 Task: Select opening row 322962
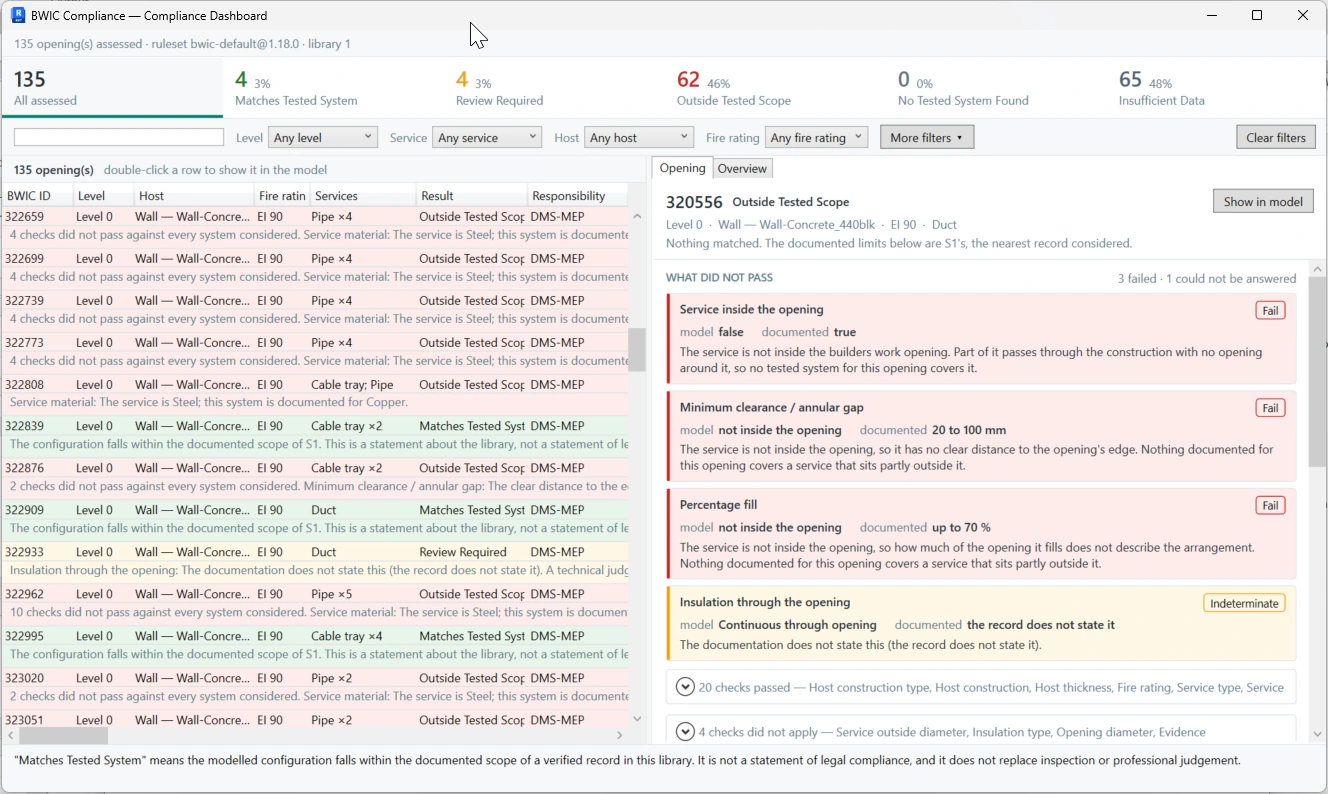pyautogui.click(x=315, y=604)
